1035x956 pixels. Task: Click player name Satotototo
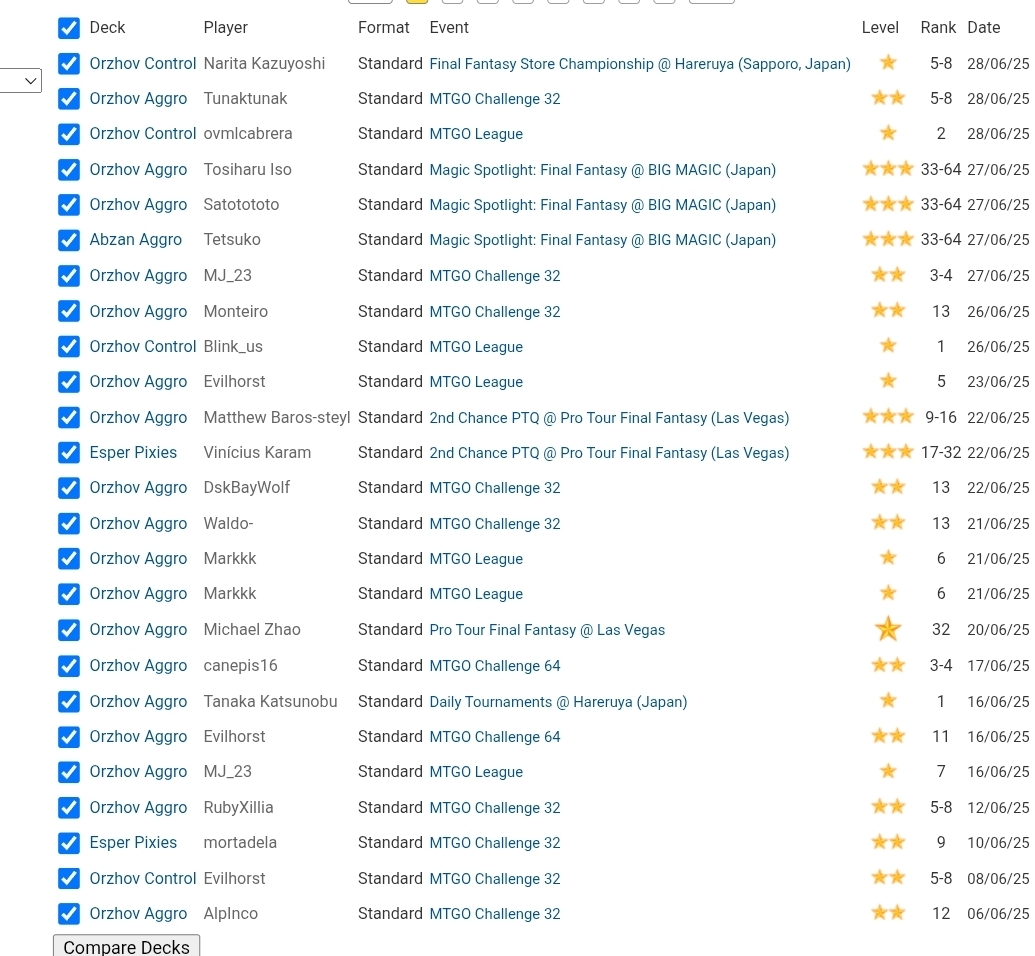[x=241, y=205]
